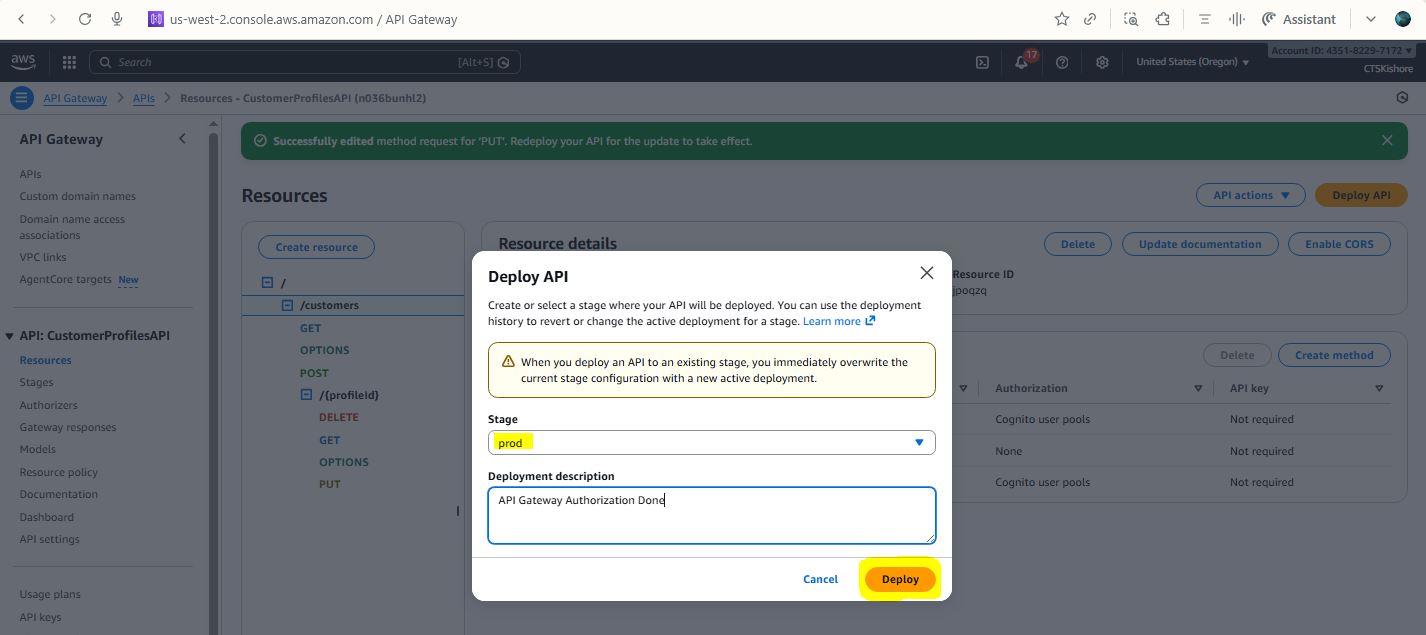Open the United States (Oregon) region selector
1426x635 pixels.
click(1192, 62)
